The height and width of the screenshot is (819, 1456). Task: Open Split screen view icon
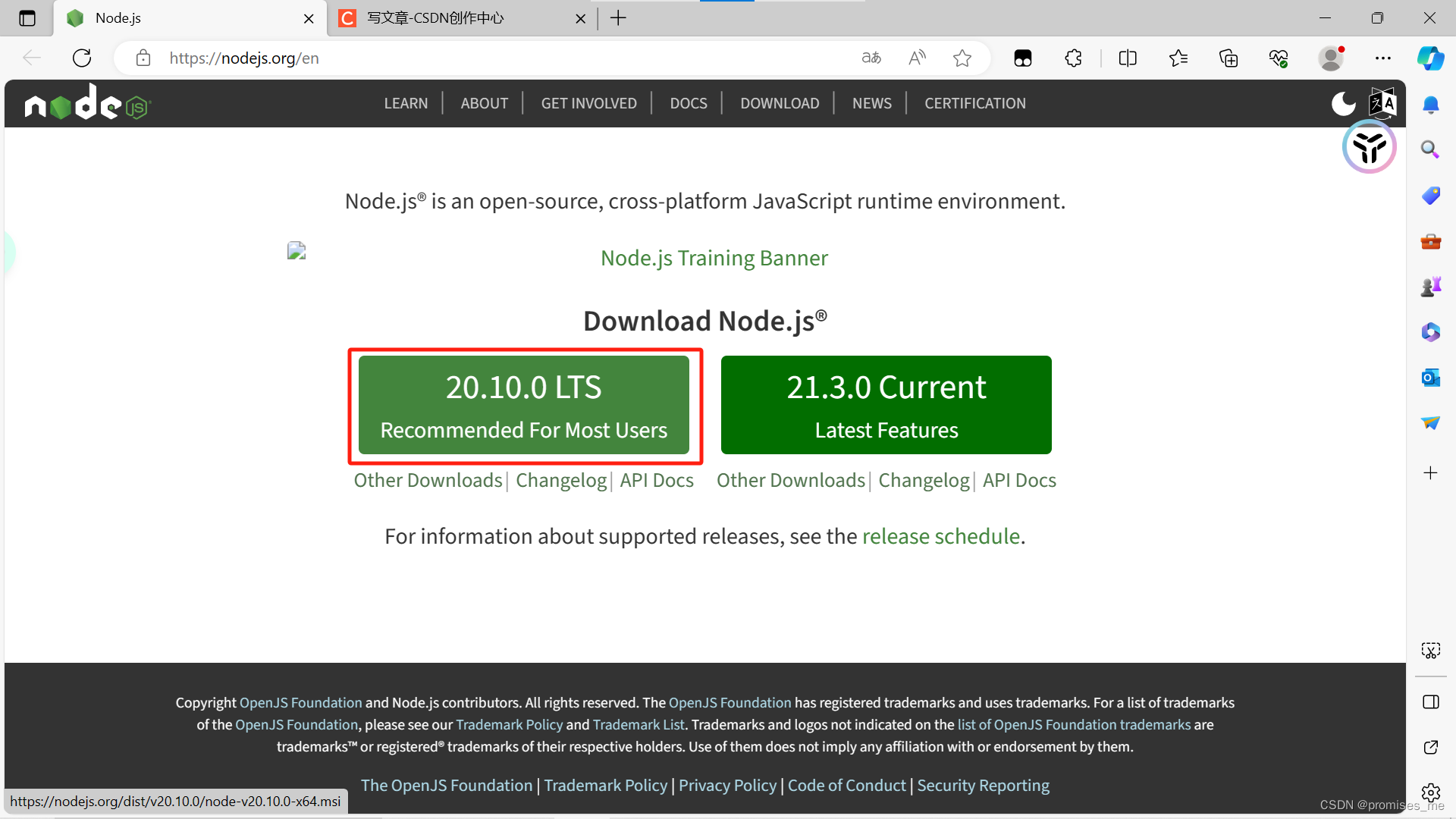1128,58
